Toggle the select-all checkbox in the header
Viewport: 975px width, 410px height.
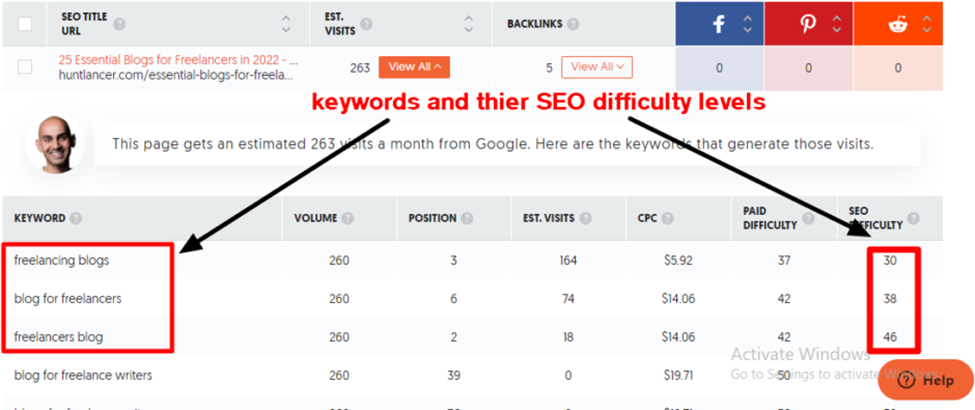tap(25, 23)
